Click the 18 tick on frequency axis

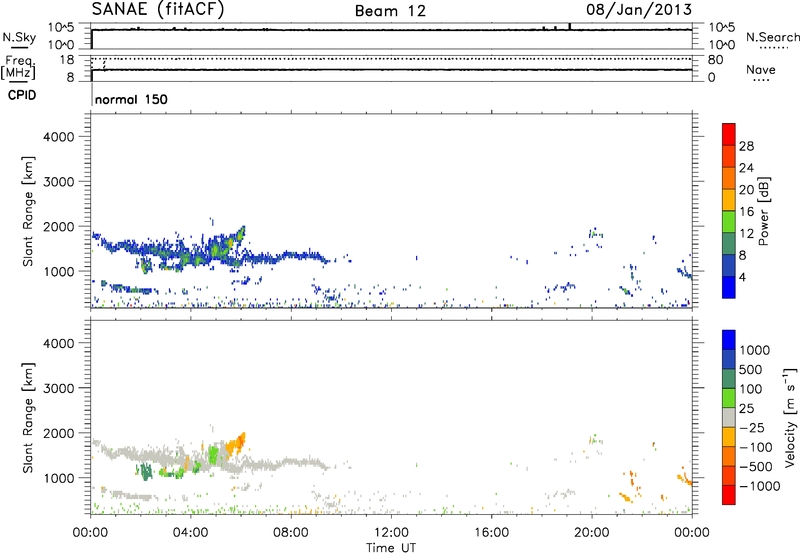pyautogui.click(x=66, y=60)
